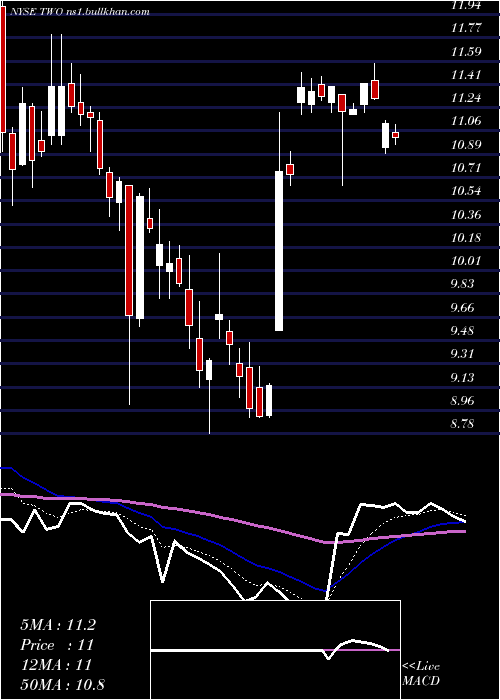The width and height of the screenshot is (500, 700).
Task: Click the 11.94 price axis label
Action: [466, 6]
